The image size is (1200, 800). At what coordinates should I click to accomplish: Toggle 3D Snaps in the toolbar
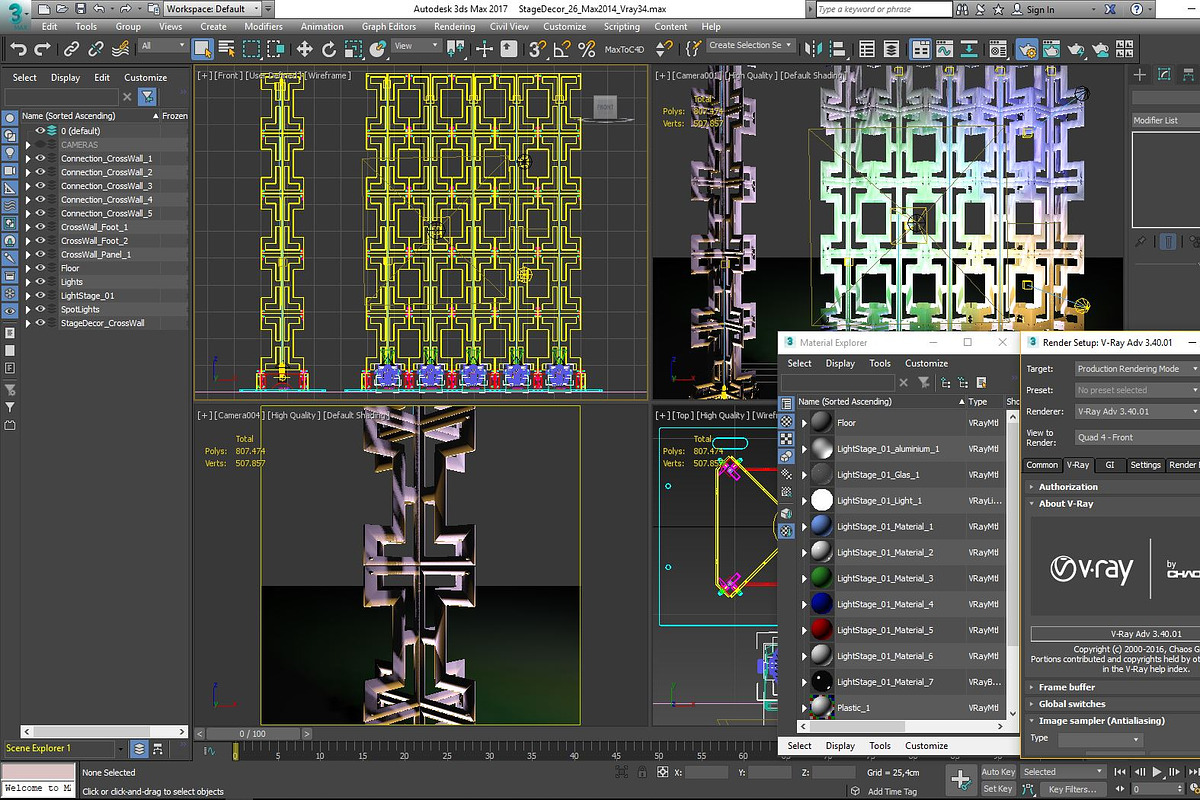539,48
